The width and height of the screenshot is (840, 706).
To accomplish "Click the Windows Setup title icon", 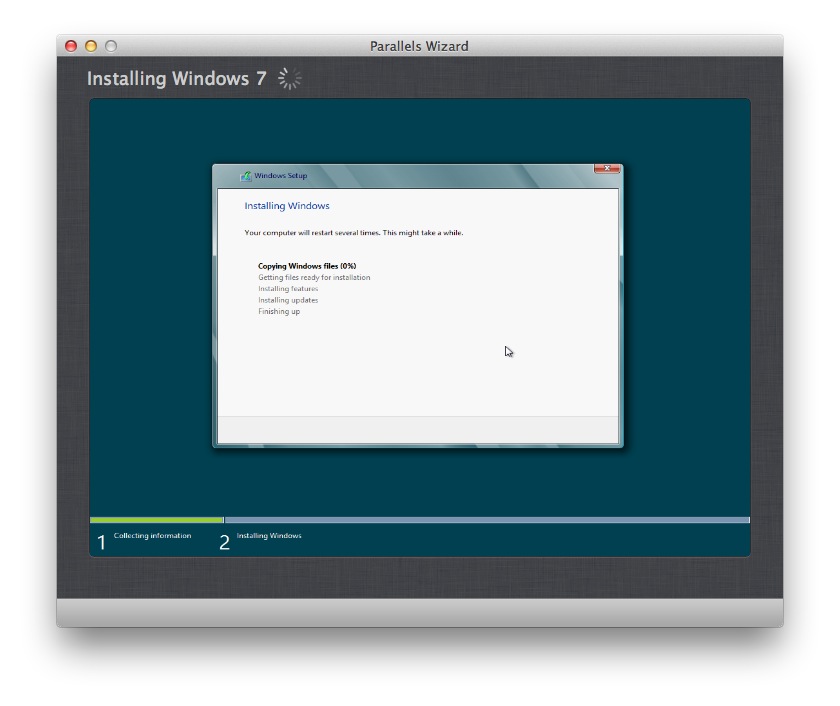I will [246, 176].
